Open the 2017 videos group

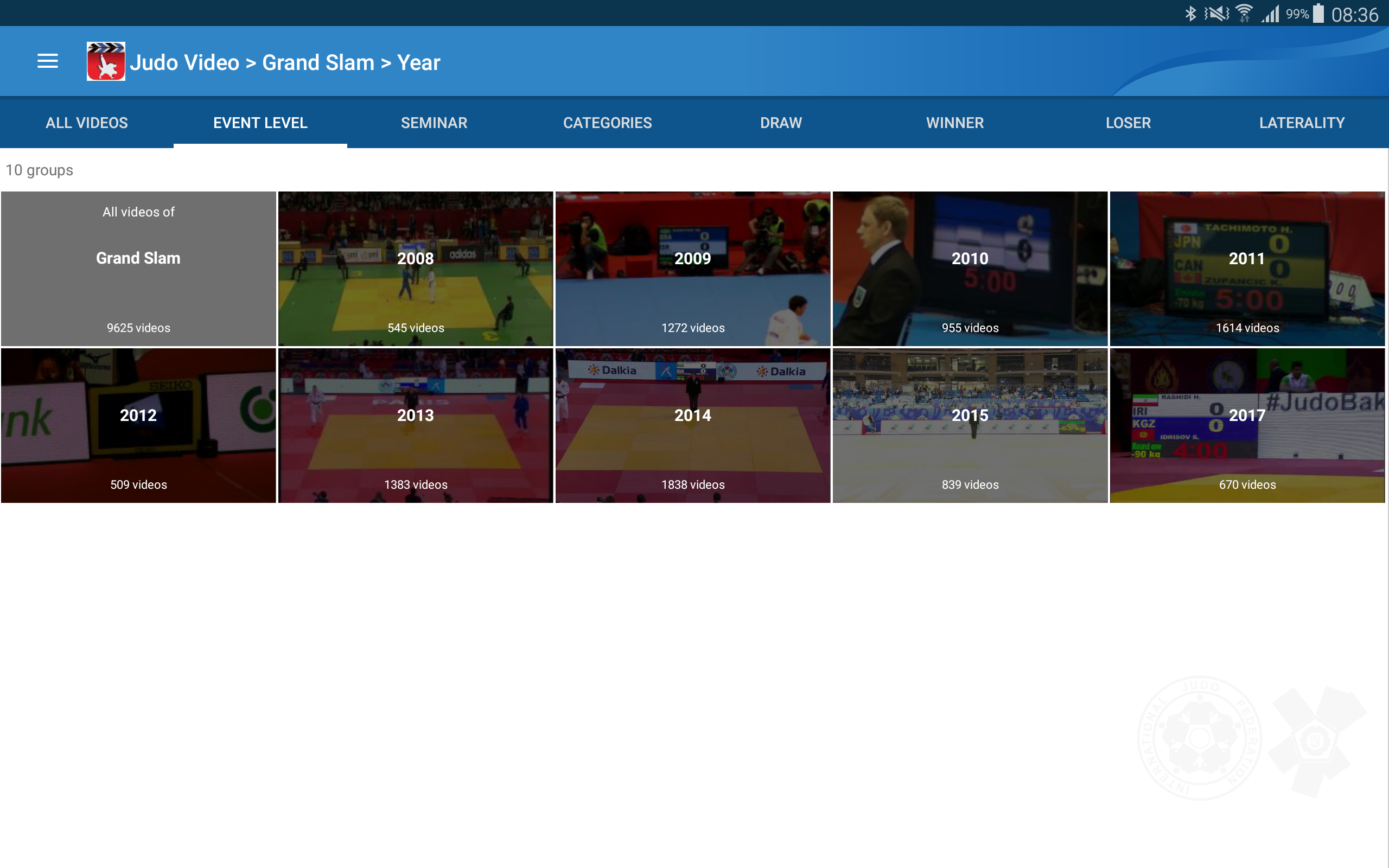(x=1247, y=425)
